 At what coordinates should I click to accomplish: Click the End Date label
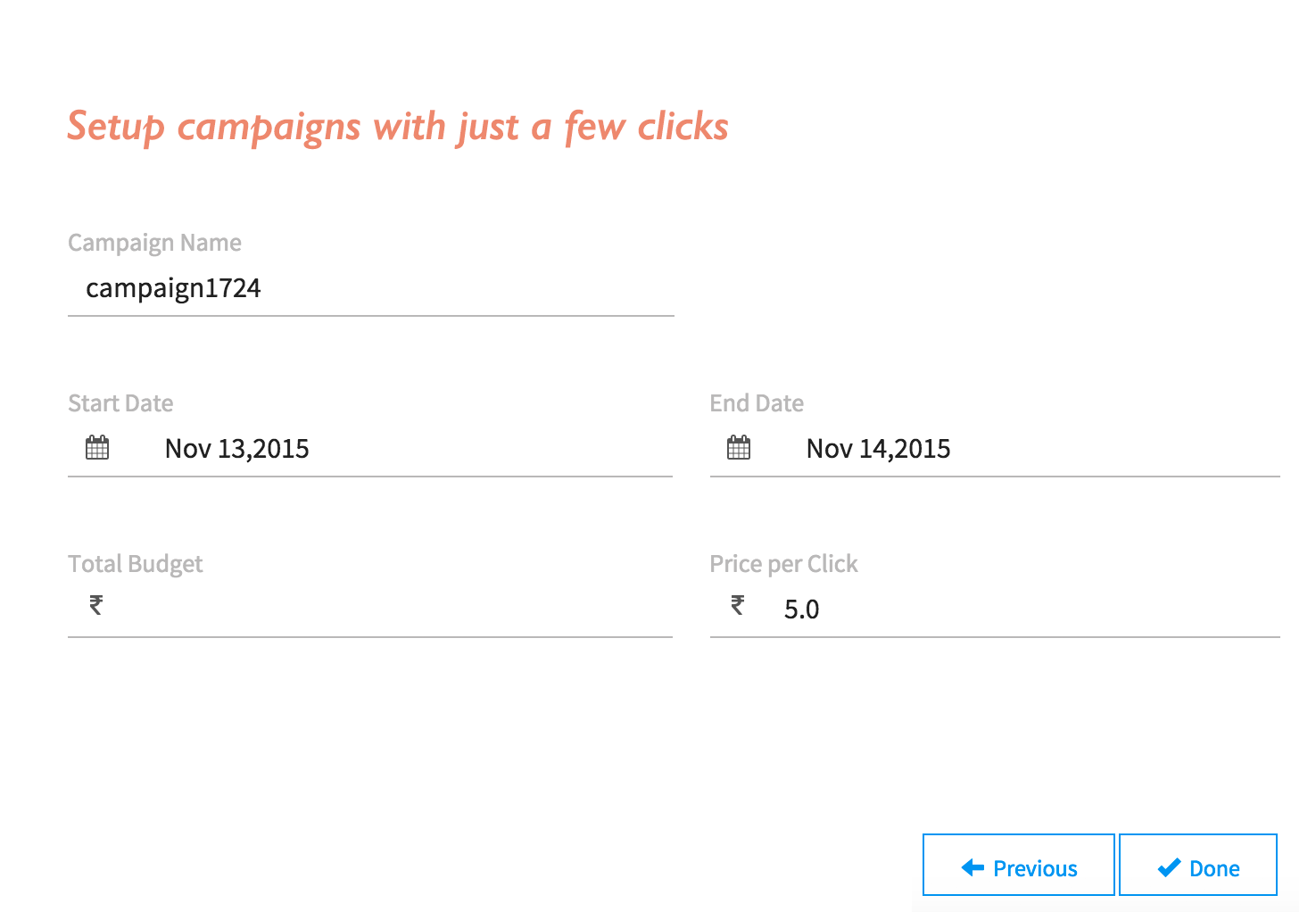pos(757,403)
